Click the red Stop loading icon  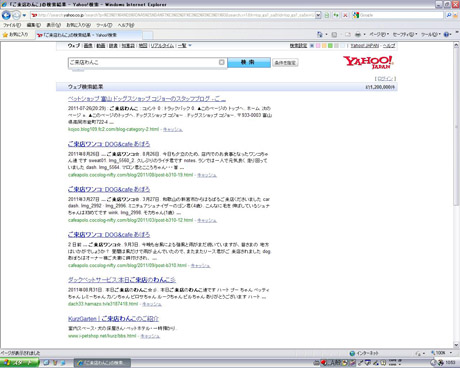click(345, 15)
